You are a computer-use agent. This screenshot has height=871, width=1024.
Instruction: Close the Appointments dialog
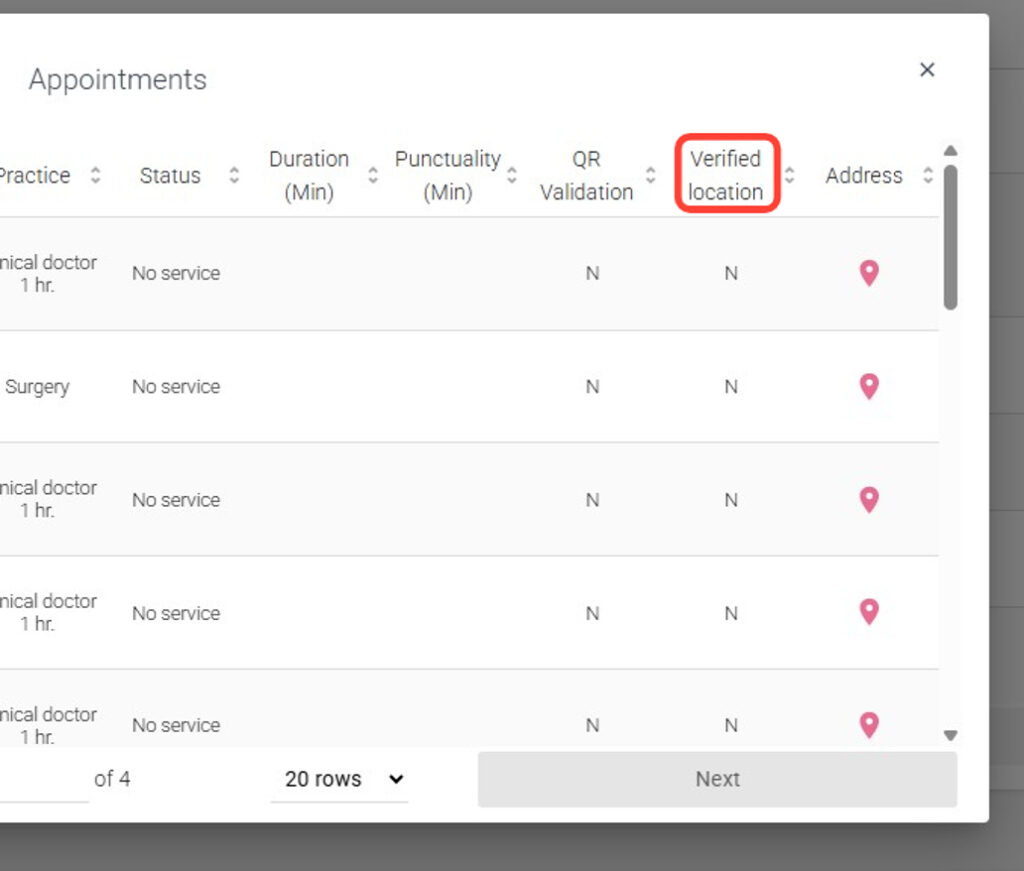(x=927, y=70)
